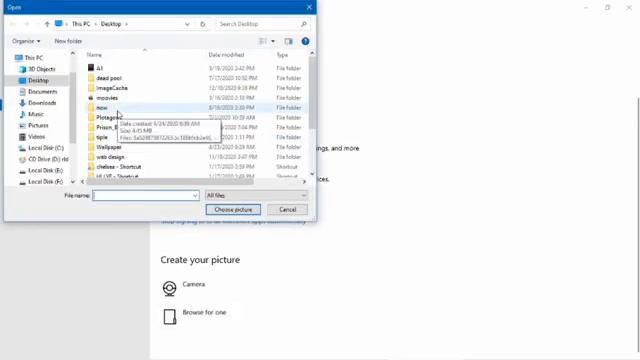Click the Settings window scrollbar
This screenshot has height=360, width=640.
coord(638,224)
